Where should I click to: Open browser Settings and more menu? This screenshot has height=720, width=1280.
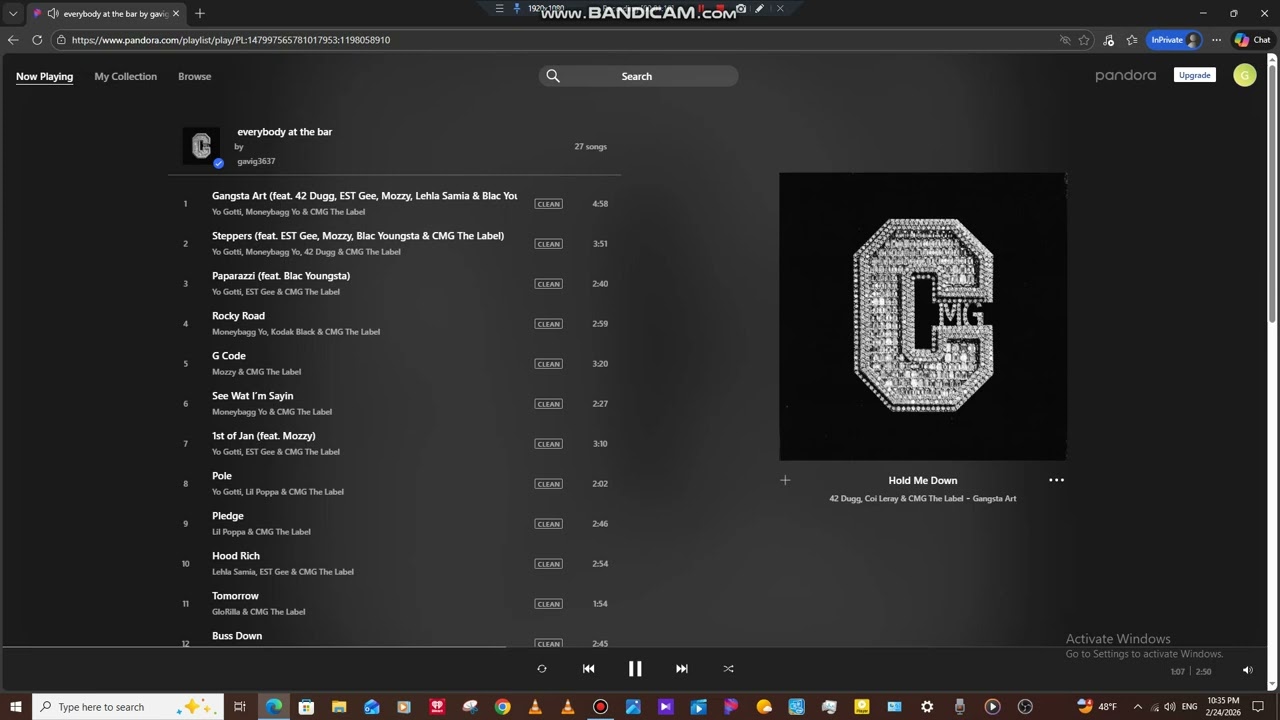coord(1216,40)
